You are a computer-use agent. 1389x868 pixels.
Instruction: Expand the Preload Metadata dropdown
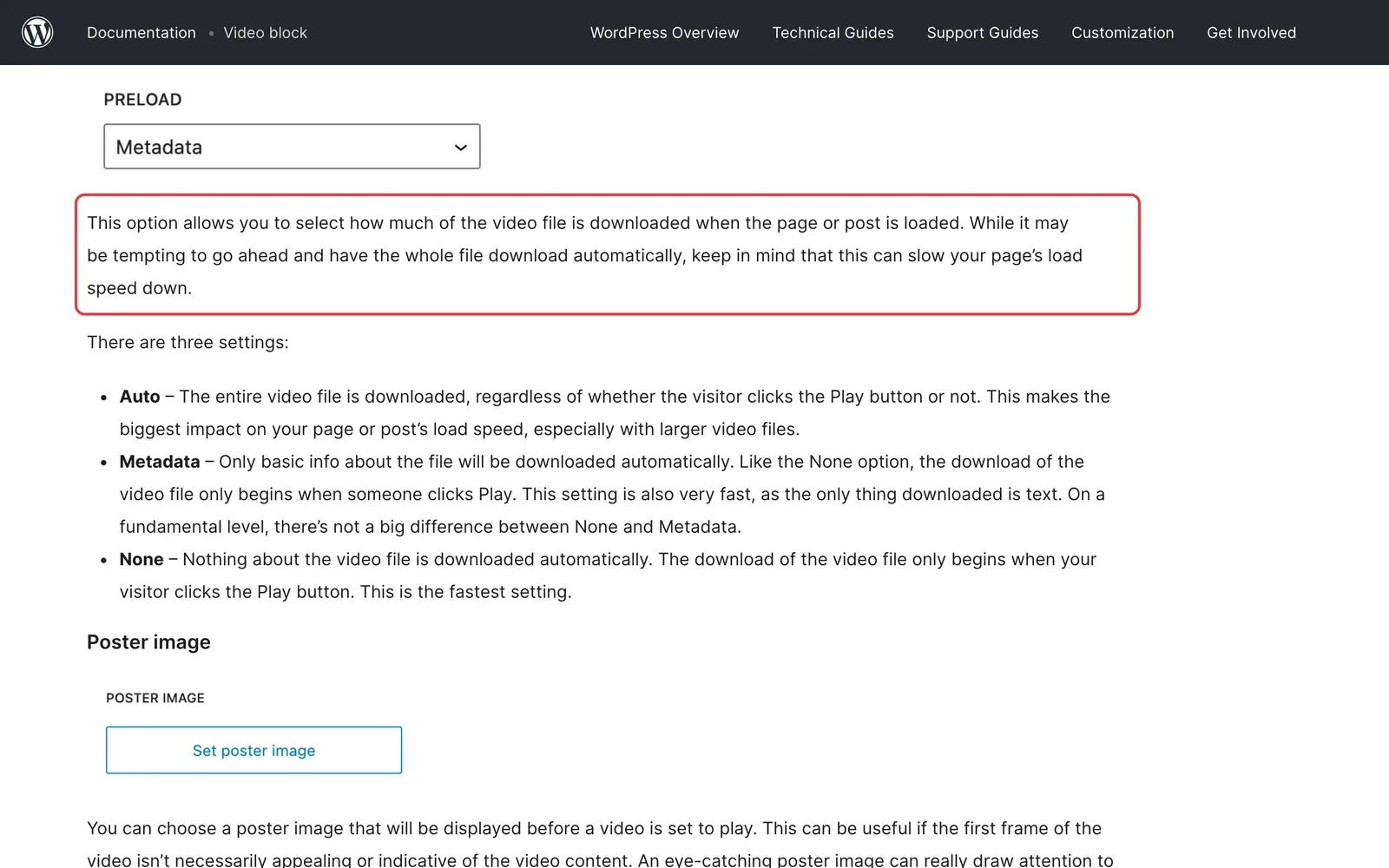point(292,147)
